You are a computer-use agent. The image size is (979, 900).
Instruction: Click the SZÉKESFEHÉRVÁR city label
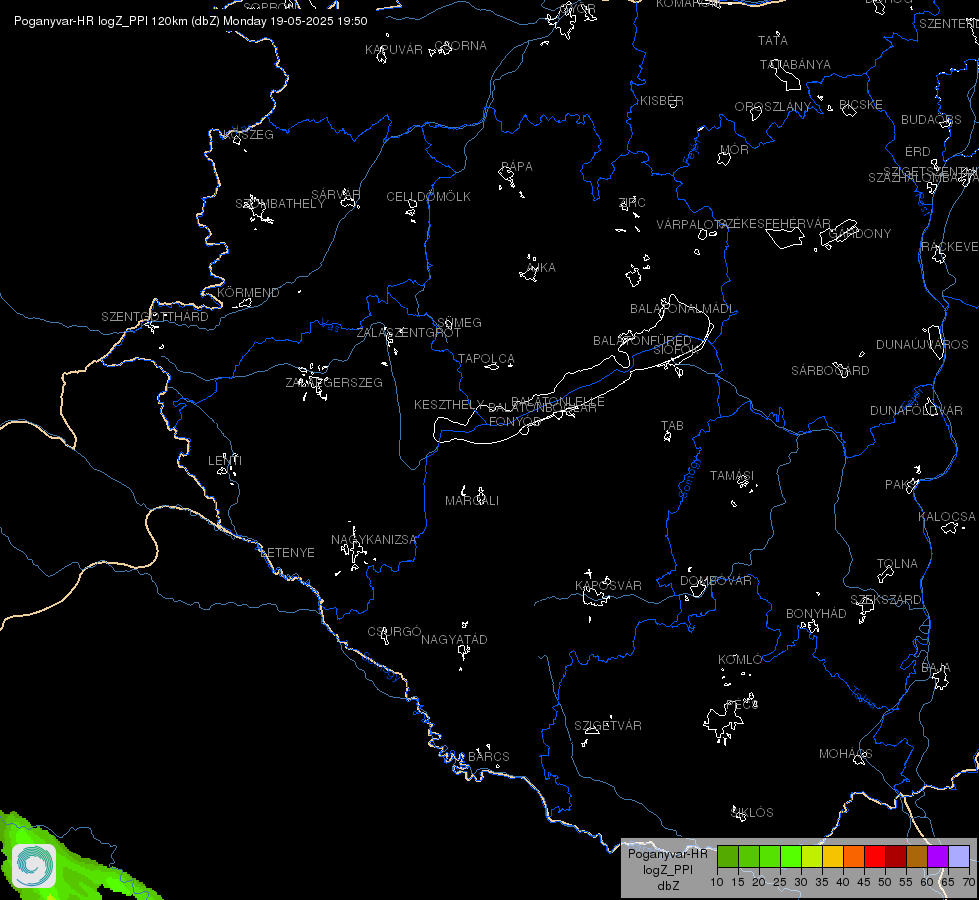point(774,224)
